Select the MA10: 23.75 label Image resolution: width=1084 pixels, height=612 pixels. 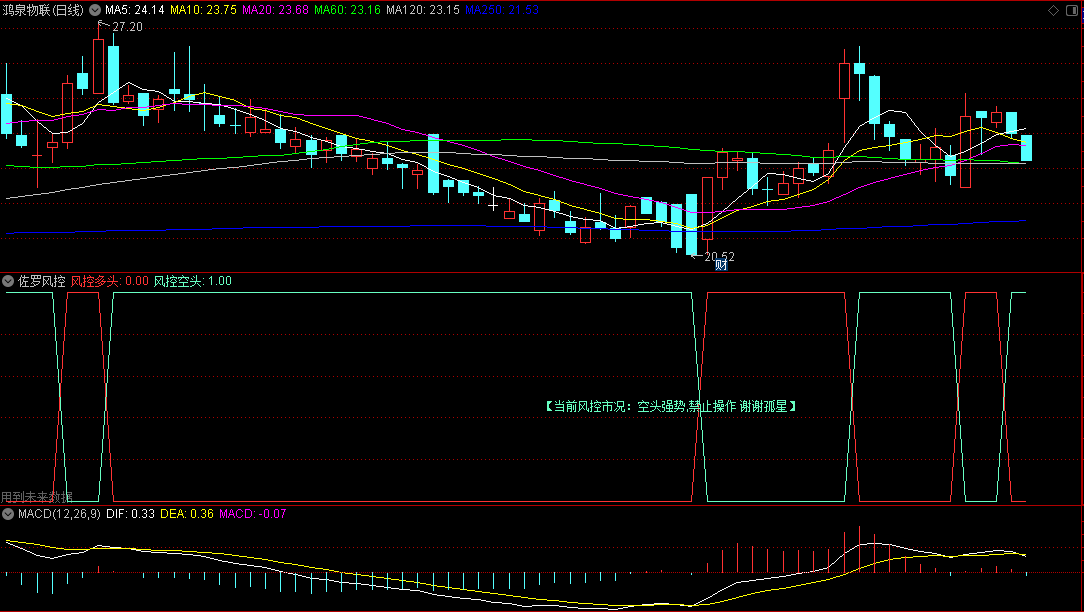tap(203, 10)
